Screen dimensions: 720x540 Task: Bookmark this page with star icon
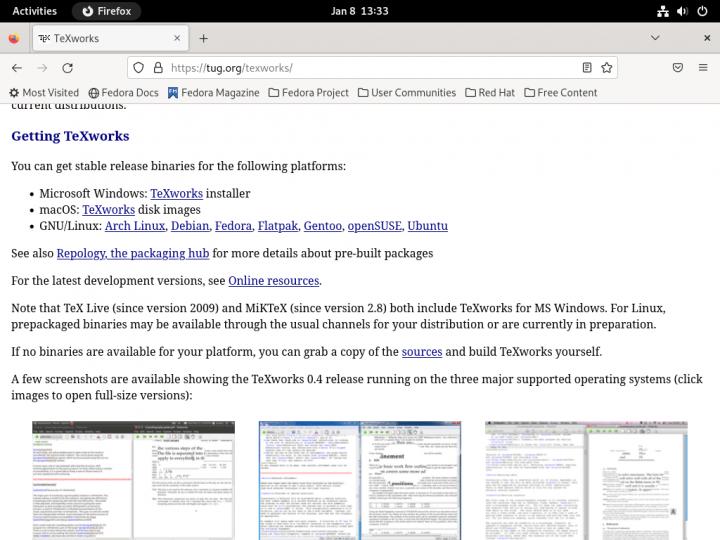tap(606, 68)
